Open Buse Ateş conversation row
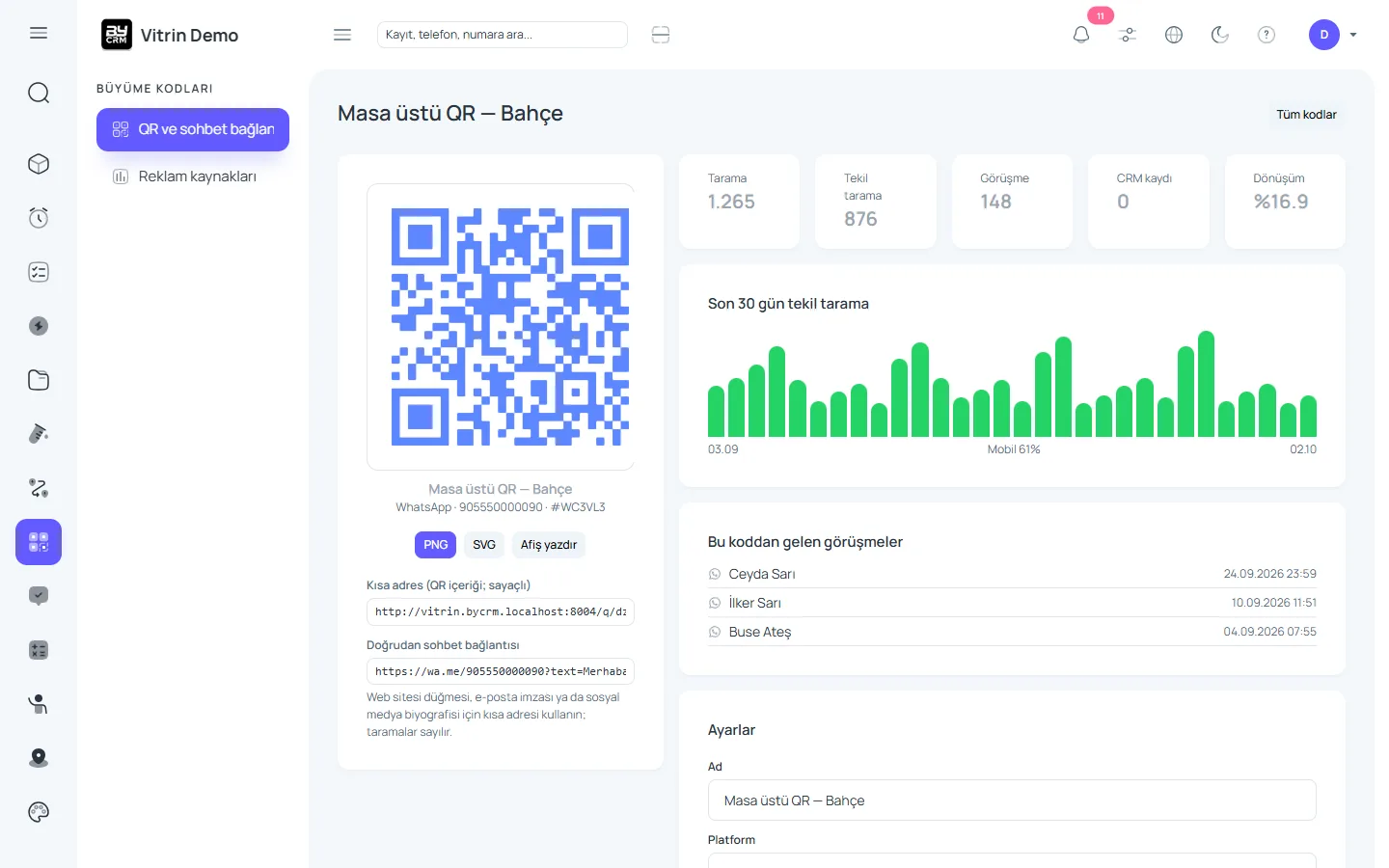This screenshot has height=868, width=1389. coord(1012,632)
